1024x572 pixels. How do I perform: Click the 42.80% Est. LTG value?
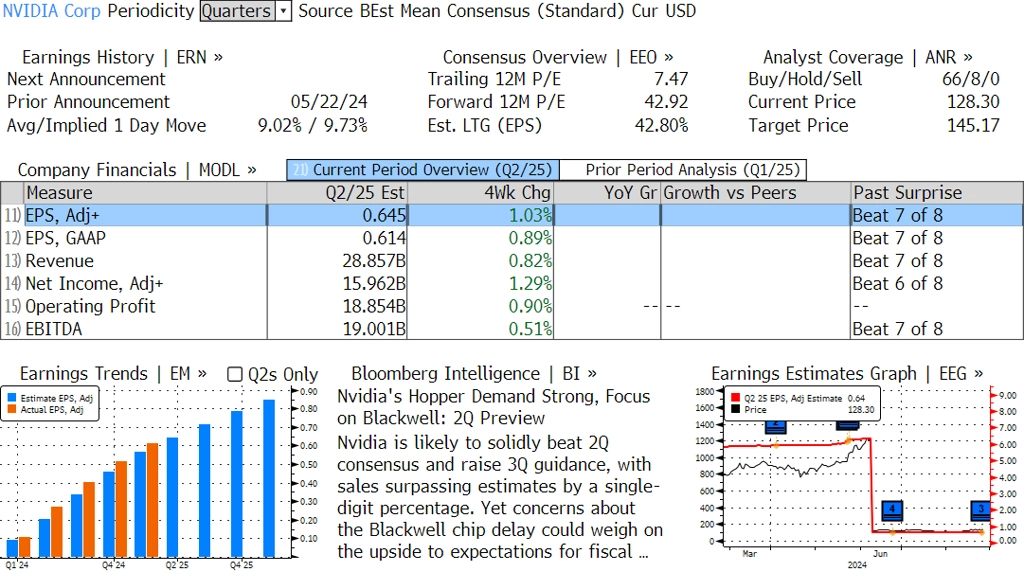pyautogui.click(x=662, y=125)
